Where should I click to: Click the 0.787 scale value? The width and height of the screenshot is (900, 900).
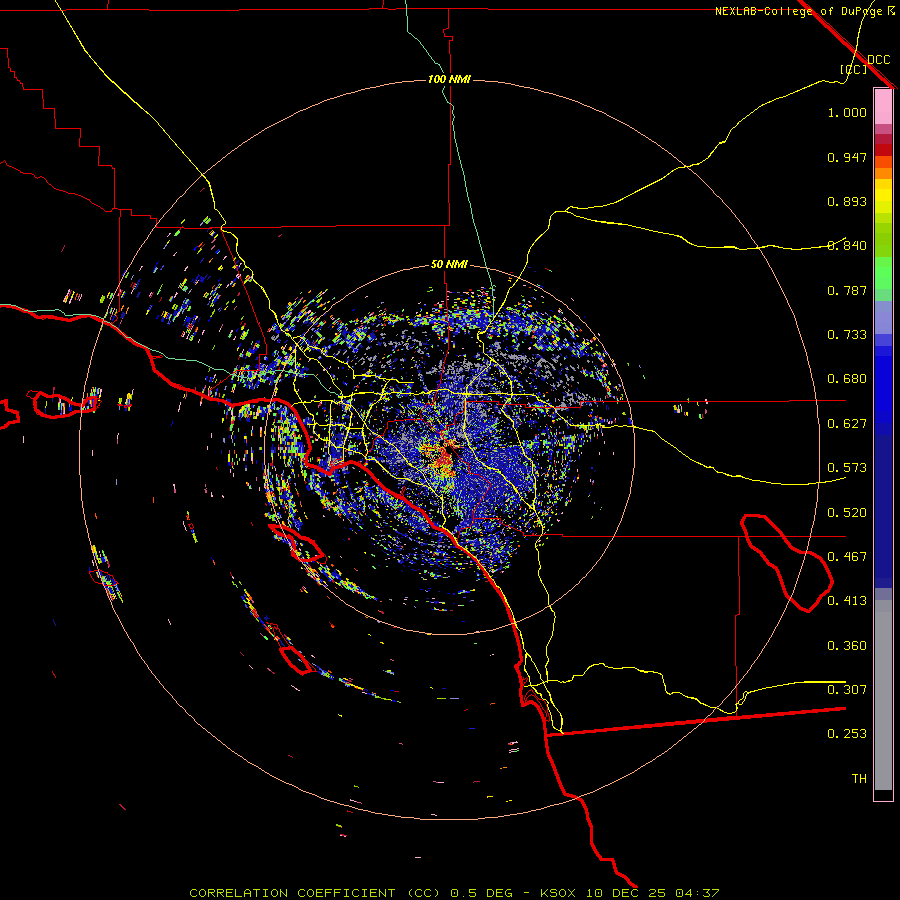(847, 290)
